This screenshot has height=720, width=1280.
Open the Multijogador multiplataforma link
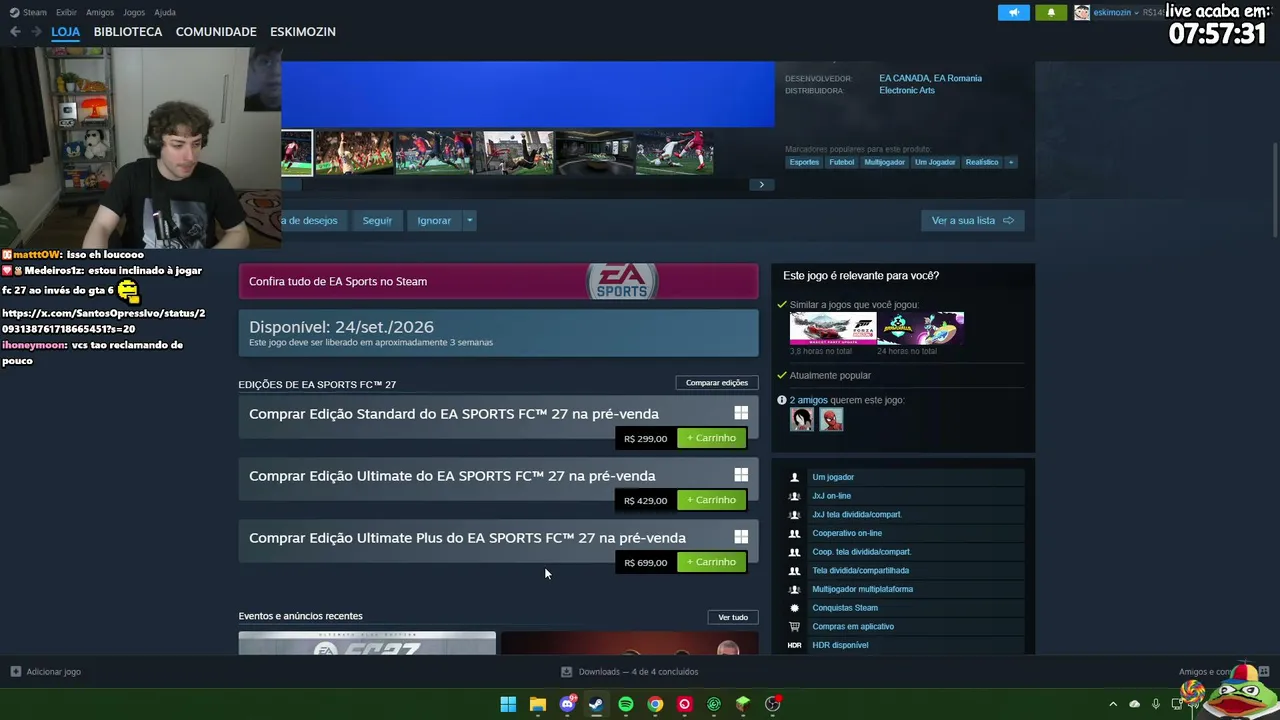(x=862, y=589)
